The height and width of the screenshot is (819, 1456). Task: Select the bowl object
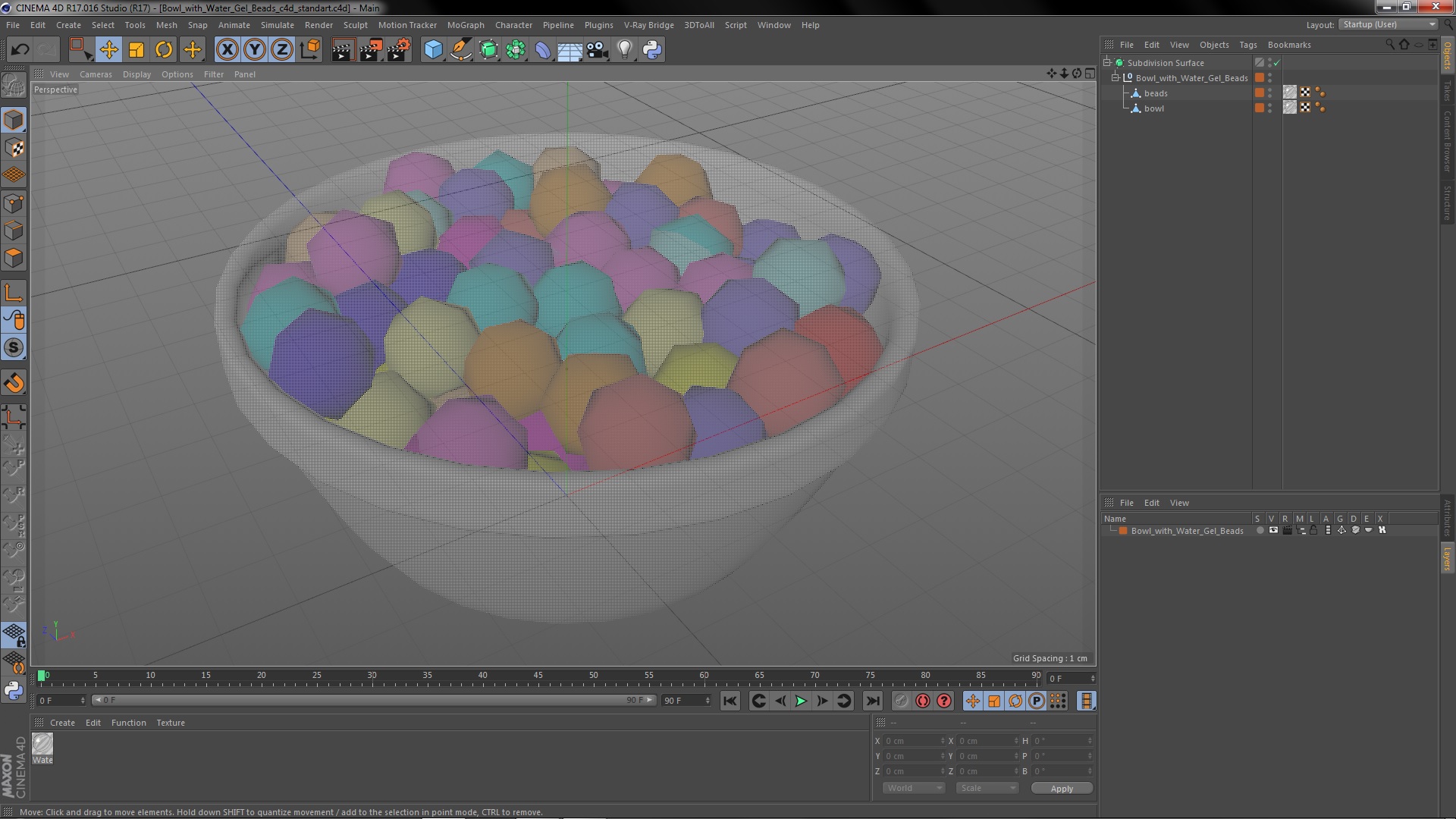click(1153, 108)
